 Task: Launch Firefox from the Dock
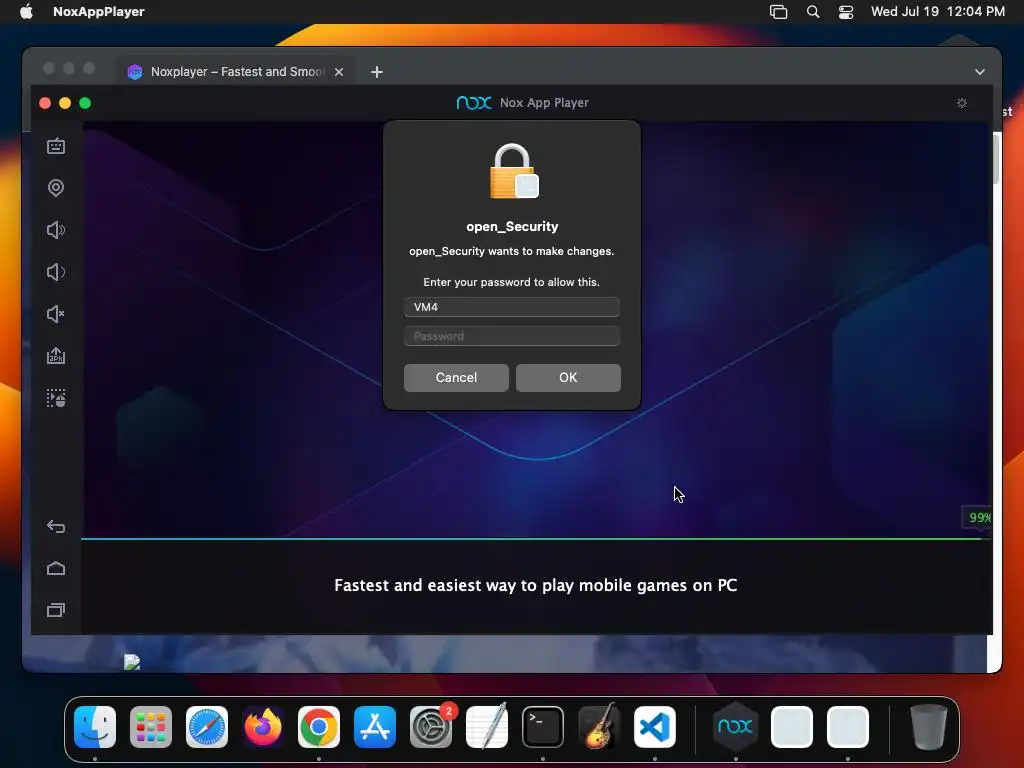[x=263, y=727]
